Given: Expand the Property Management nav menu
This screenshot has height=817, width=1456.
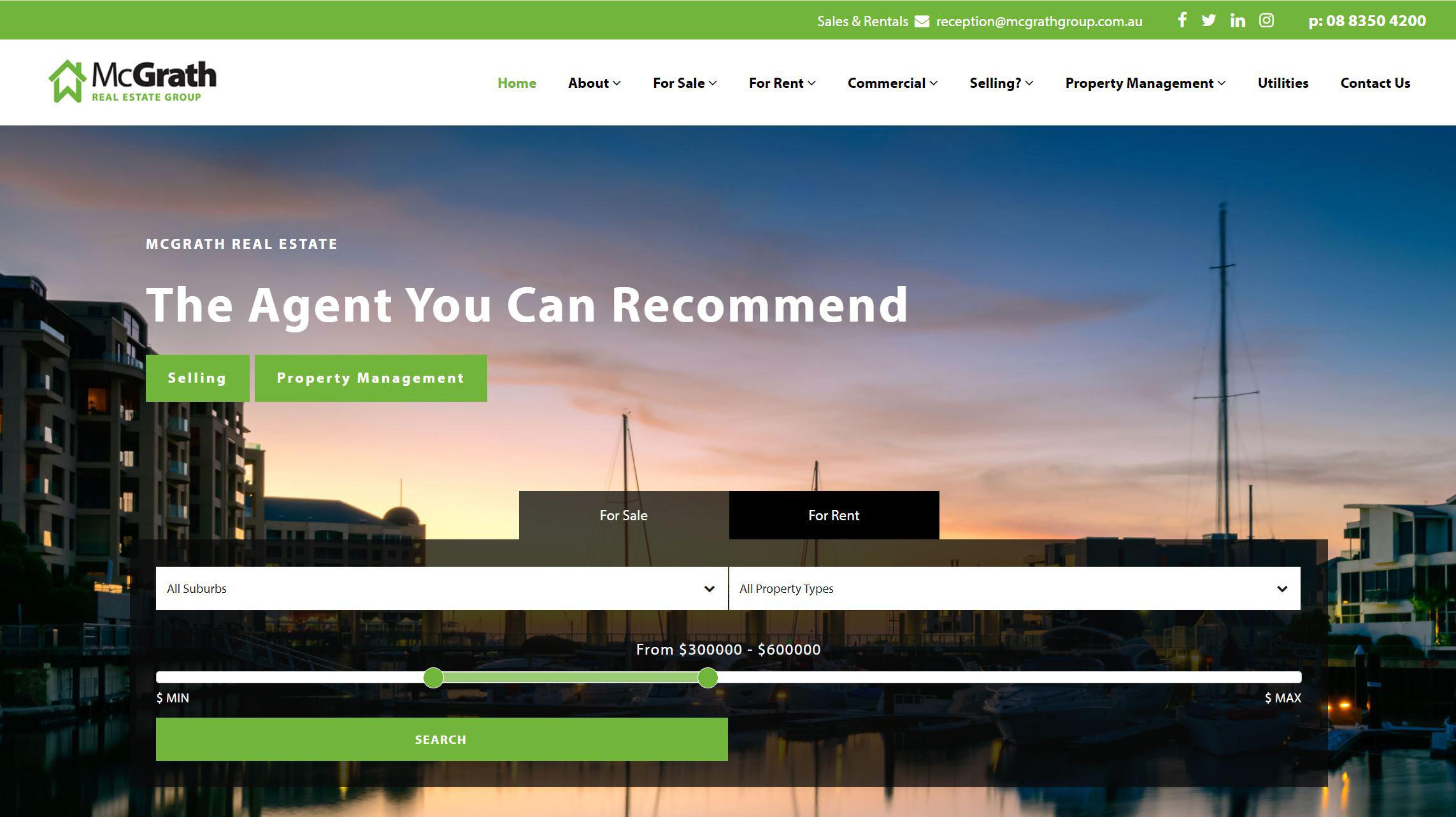Looking at the screenshot, I should coord(1145,83).
